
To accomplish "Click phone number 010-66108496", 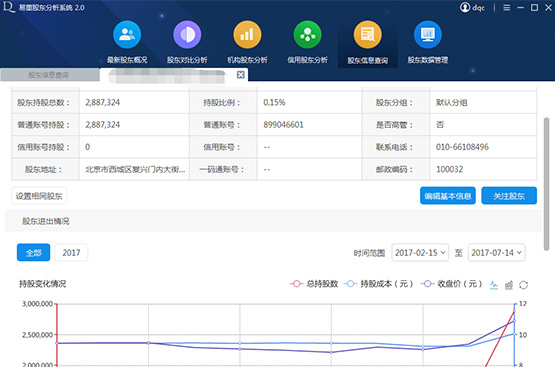I will coord(462,147).
